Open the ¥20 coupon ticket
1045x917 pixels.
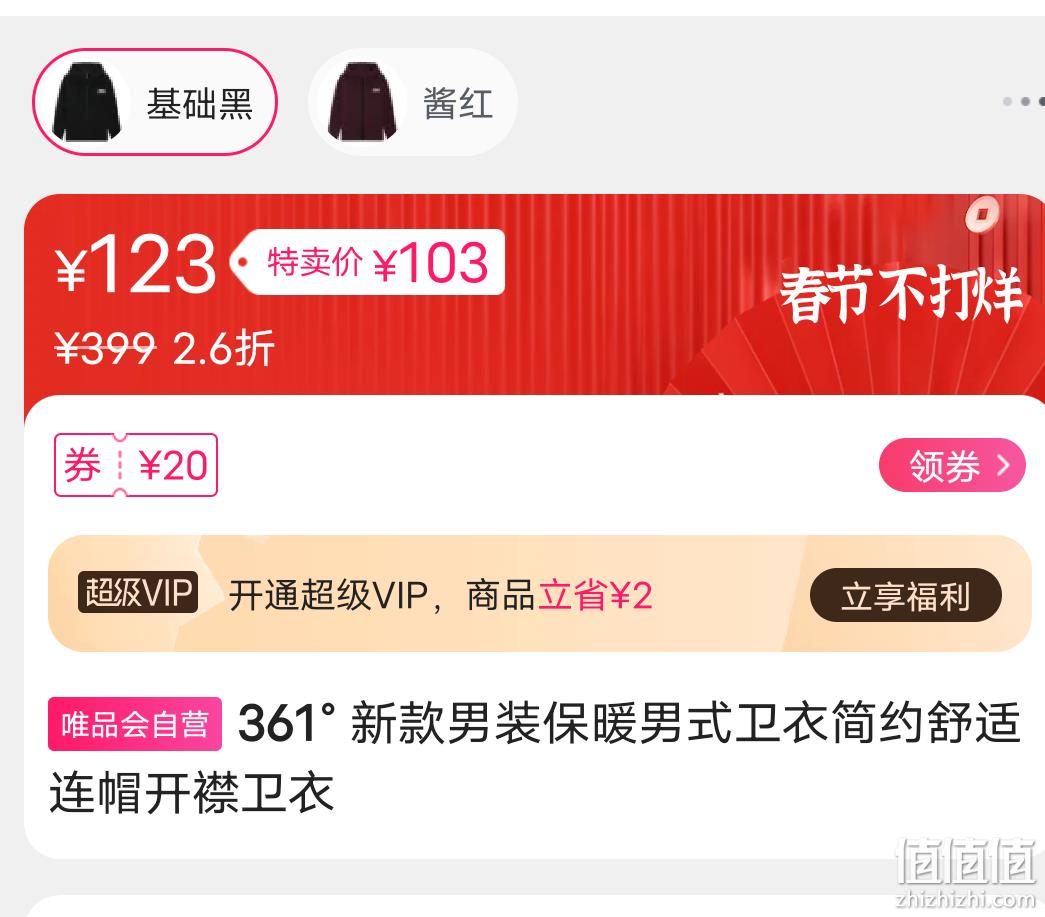[136, 464]
